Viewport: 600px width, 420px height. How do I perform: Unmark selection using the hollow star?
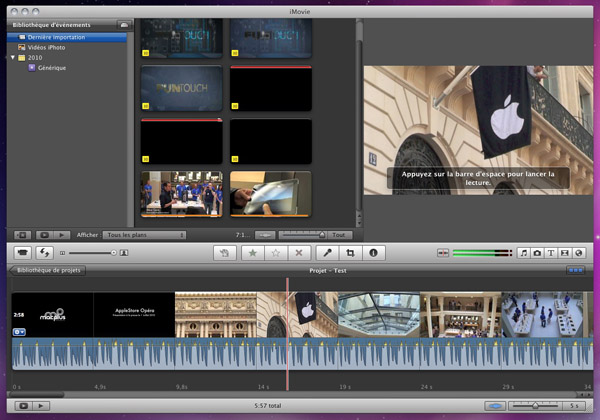click(x=276, y=253)
